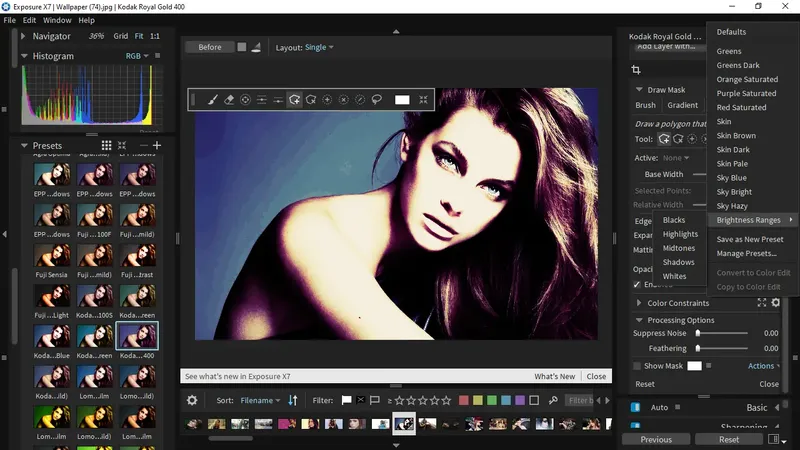Image resolution: width=800 pixels, height=450 pixels.
Task: Switch presets to grid view icon
Action: (106, 145)
